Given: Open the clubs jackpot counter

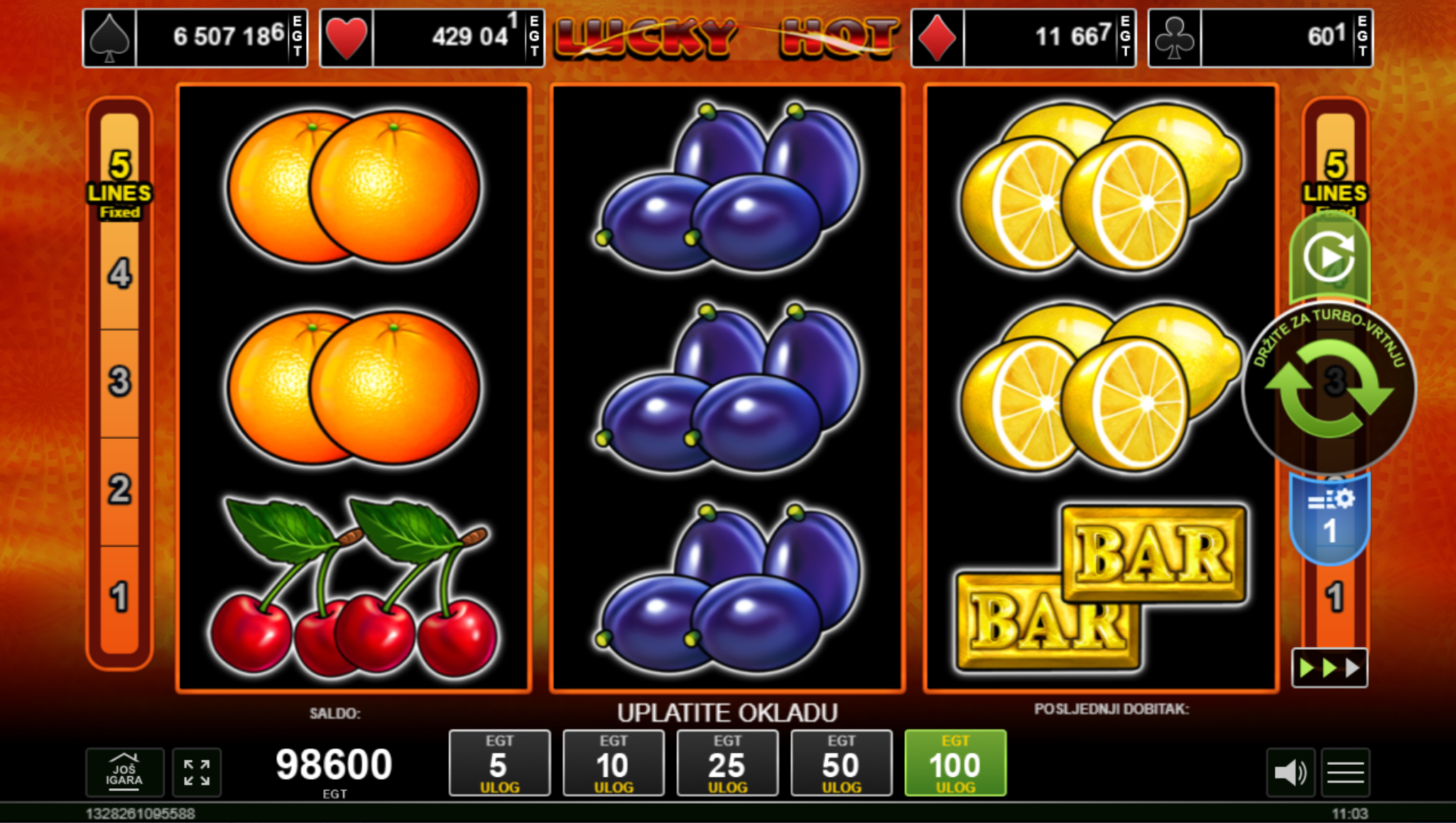Looking at the screenshot, I should pos(1261,38).
